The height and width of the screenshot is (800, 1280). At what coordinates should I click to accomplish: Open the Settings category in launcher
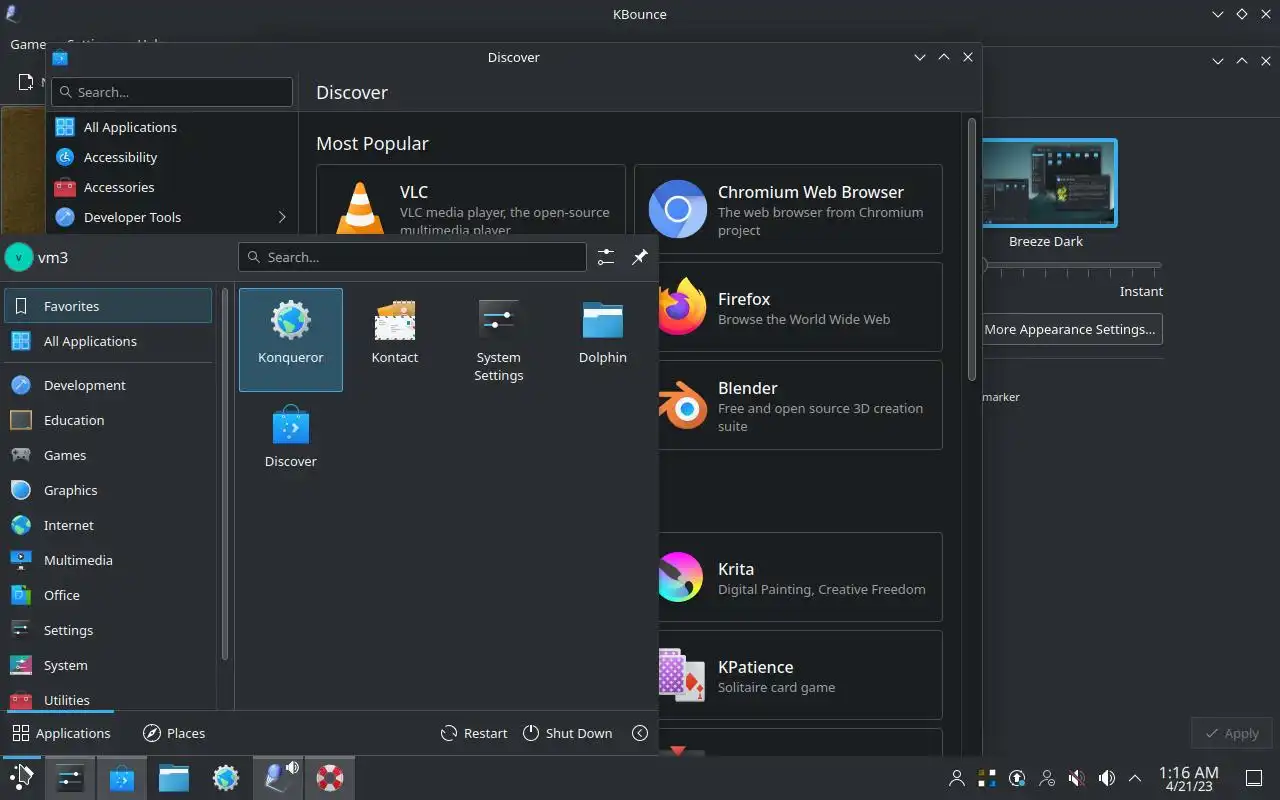click(108, 630)
